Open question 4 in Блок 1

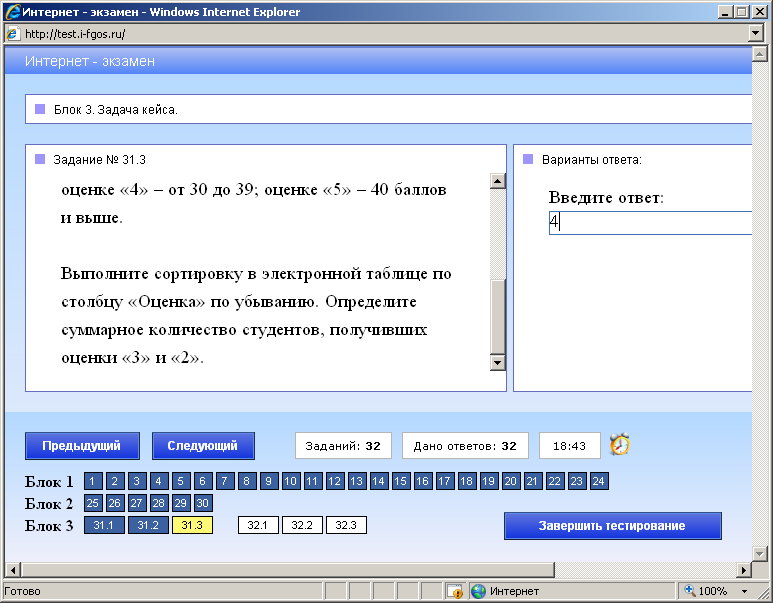tap(159, 481)
